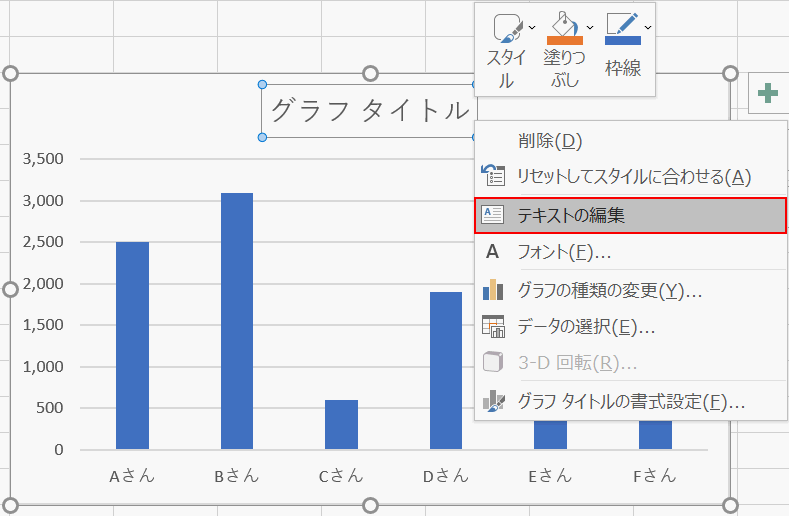This screenshot has height=516, width=789.
Task: Click the 3,500 value axis label
Action: [43, 159]
